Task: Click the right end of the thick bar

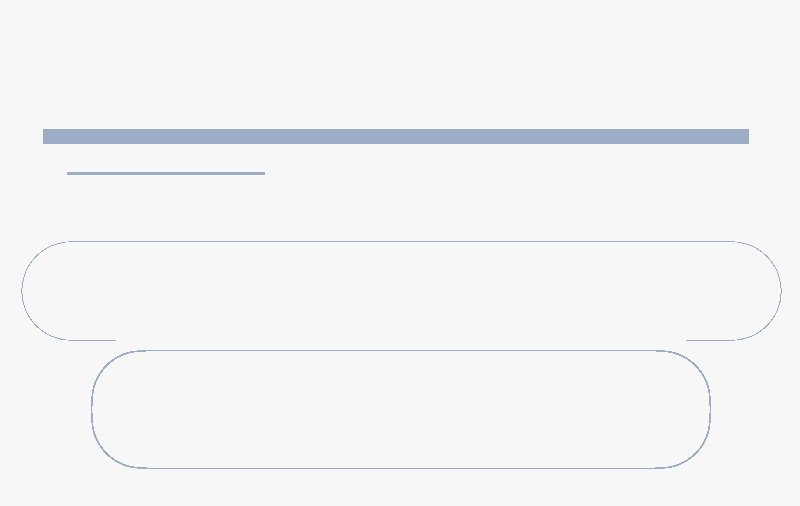Action: click(x=744, y=136)
